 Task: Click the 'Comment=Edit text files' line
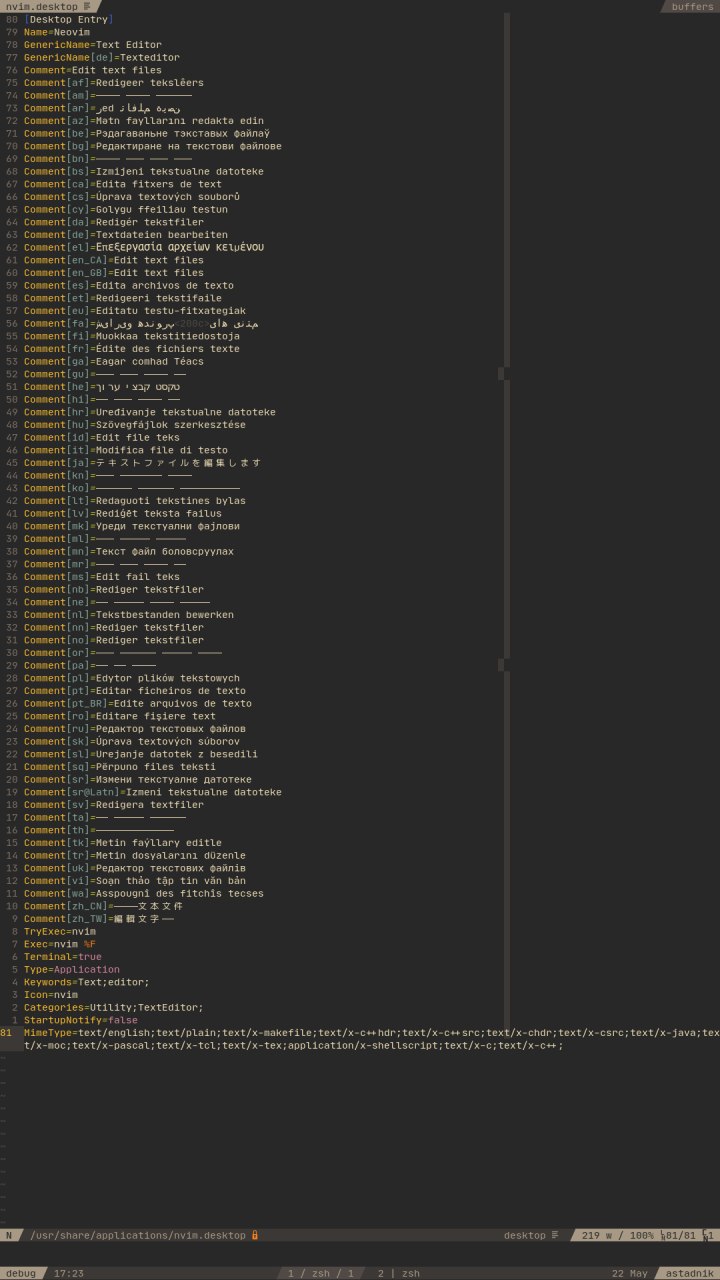[93, 70]
